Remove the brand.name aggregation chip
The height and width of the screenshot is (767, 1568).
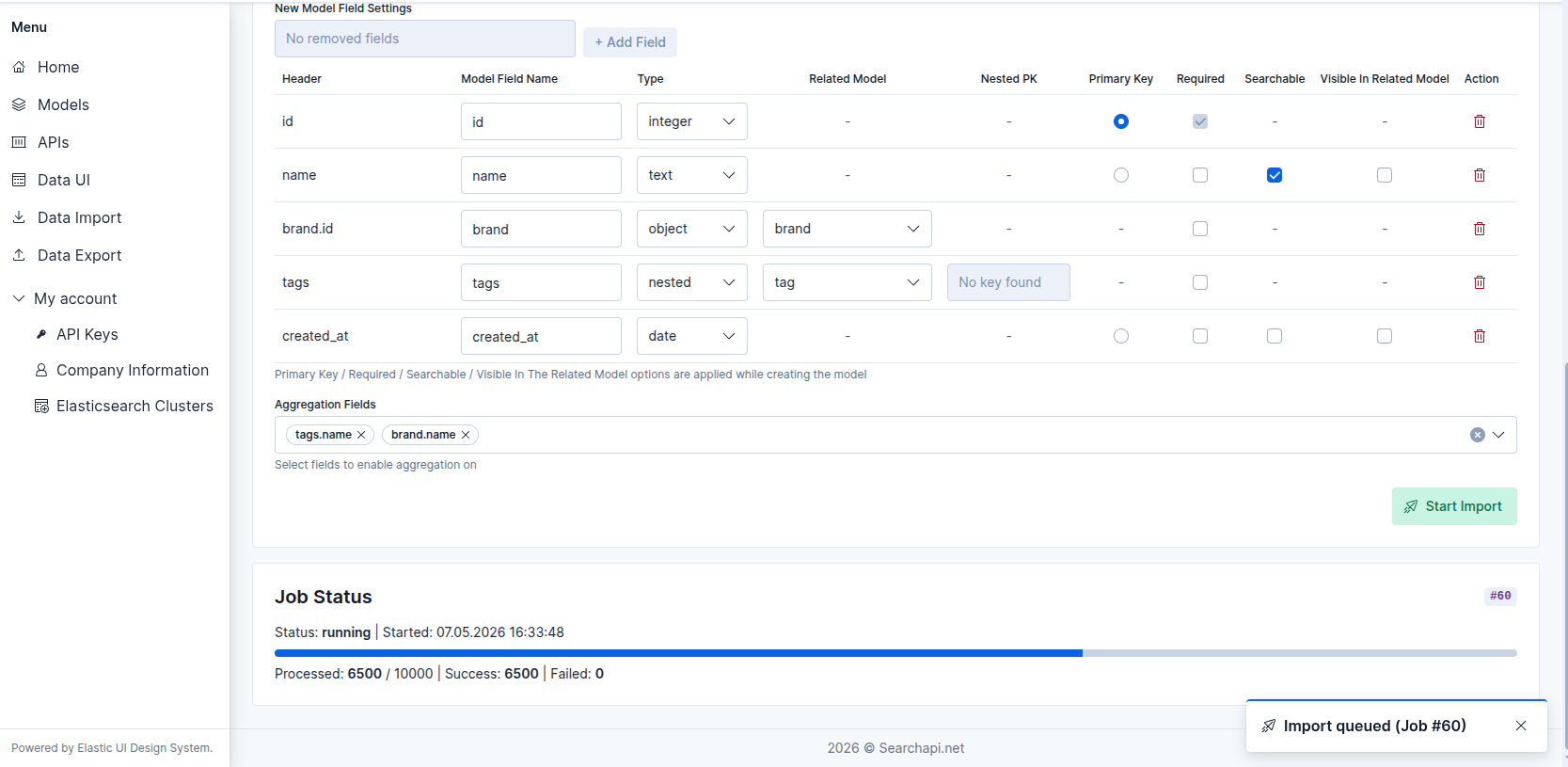(466, 435)
